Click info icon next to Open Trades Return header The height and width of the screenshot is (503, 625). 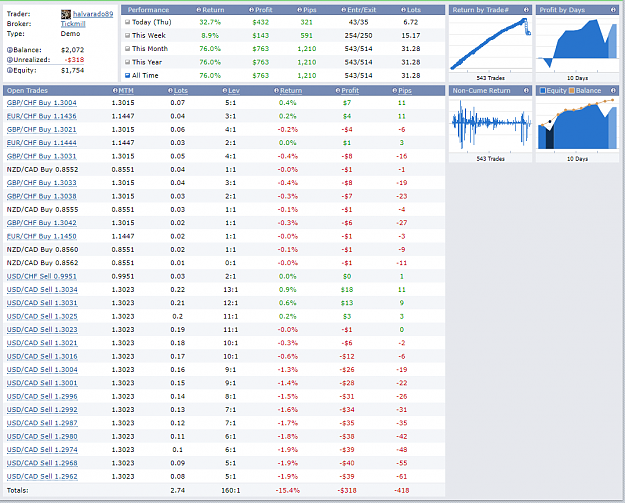pos(276,90)
